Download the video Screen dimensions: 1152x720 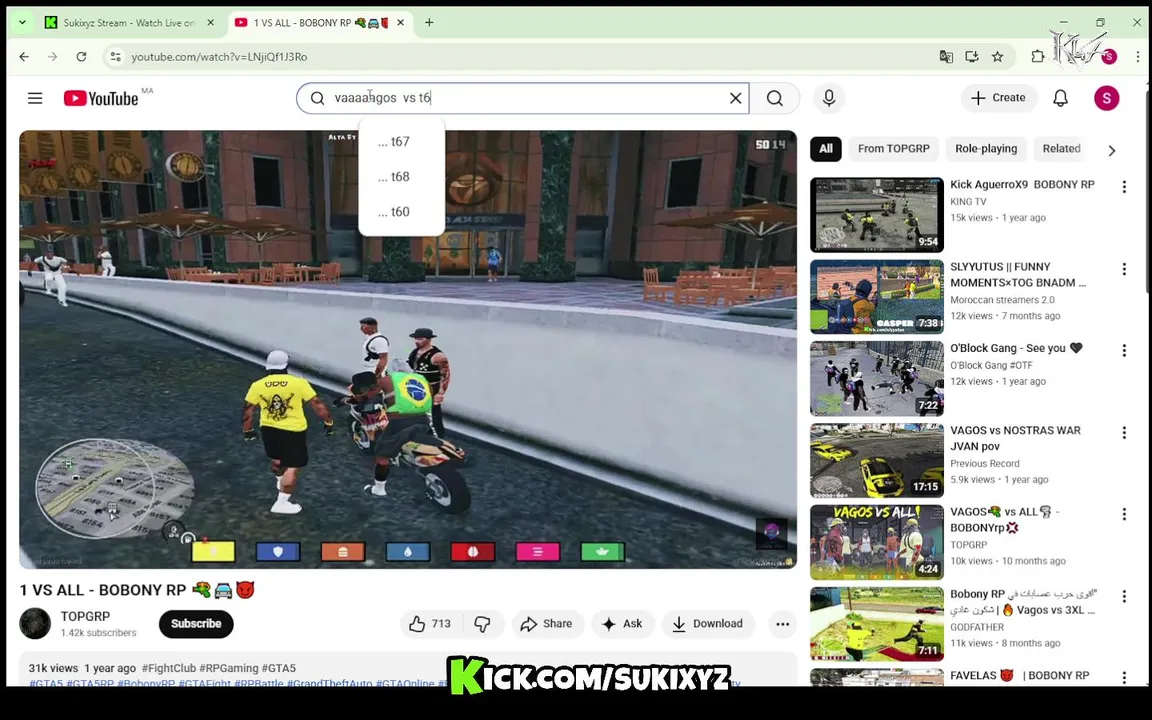click(x=708, y=624)
